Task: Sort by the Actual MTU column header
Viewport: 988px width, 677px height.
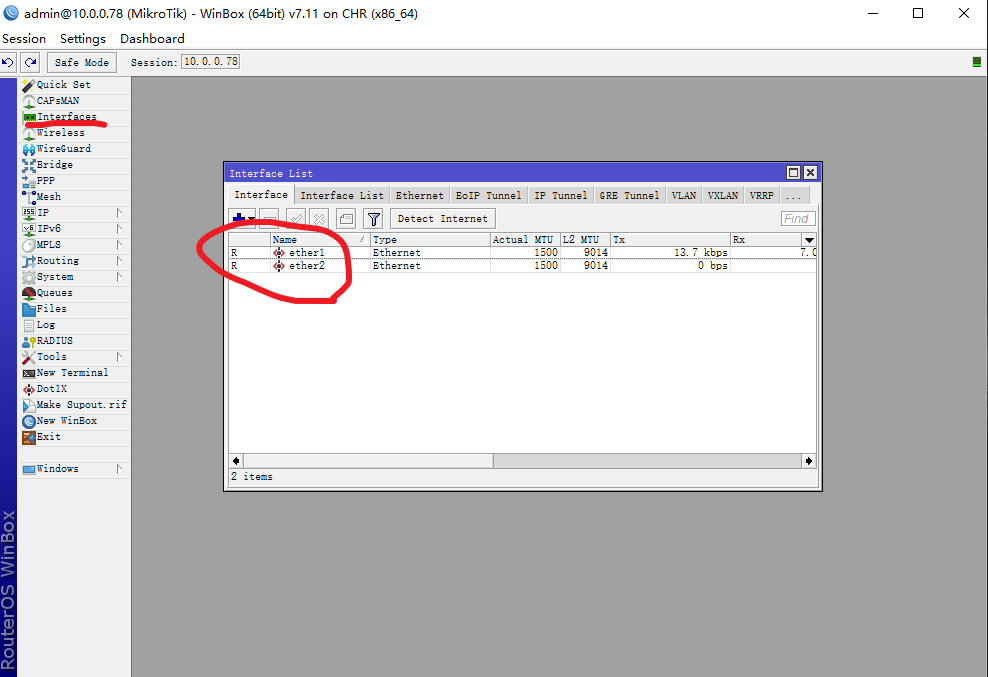Action: 526,240
